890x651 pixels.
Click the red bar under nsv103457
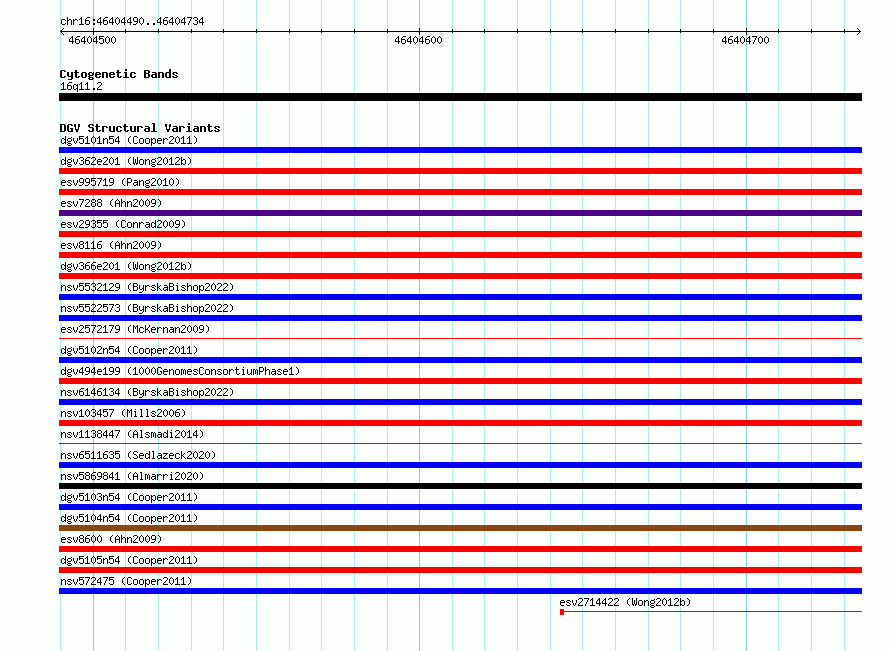pyautogui.click(x=460, y=423)
